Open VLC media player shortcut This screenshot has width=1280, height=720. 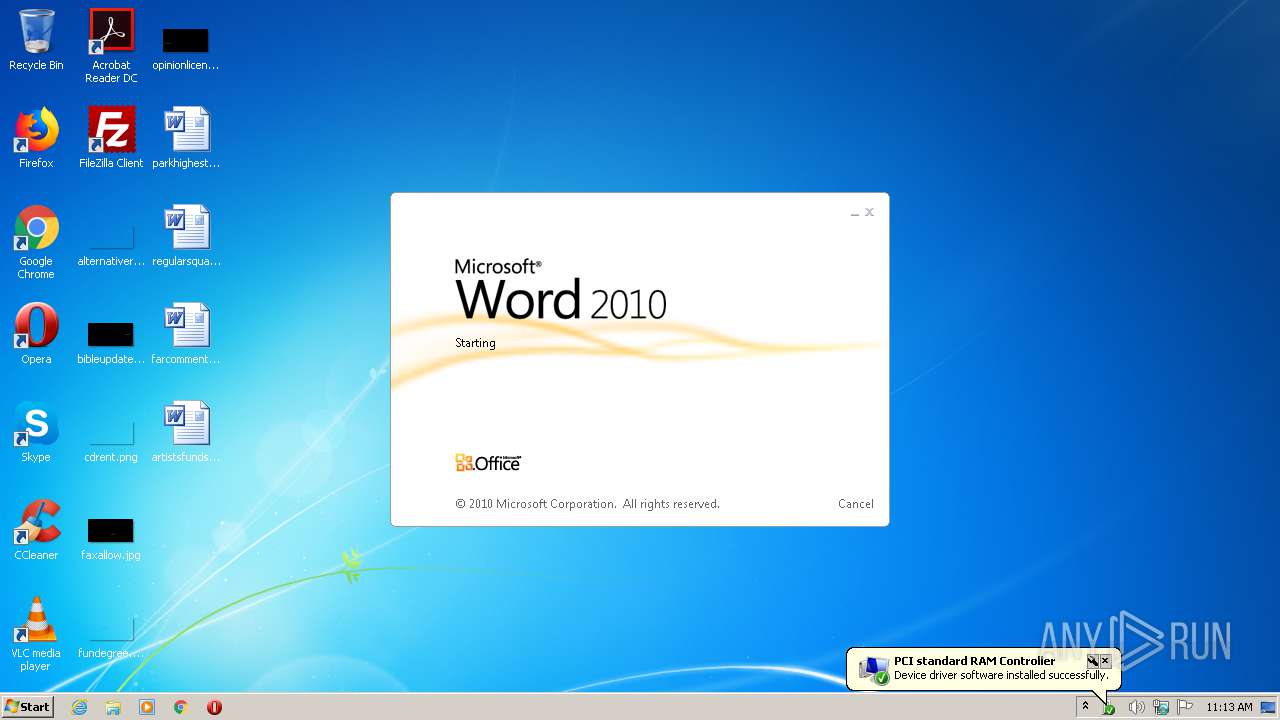(x=36, y=634)
